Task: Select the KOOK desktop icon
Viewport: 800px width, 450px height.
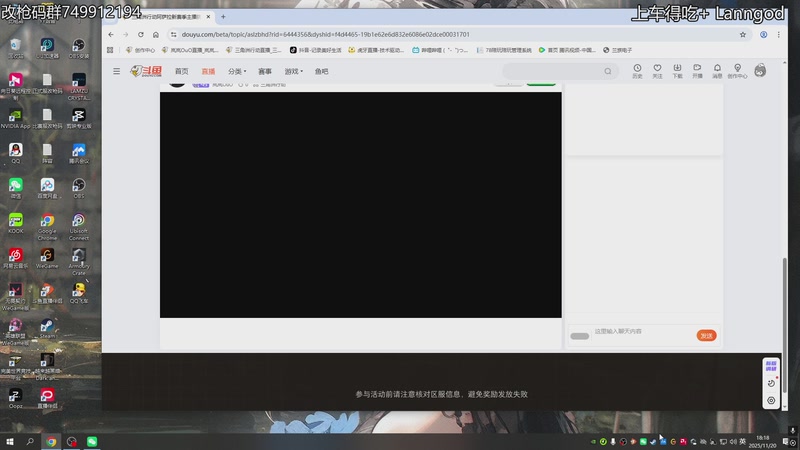Action: [15, 223]
